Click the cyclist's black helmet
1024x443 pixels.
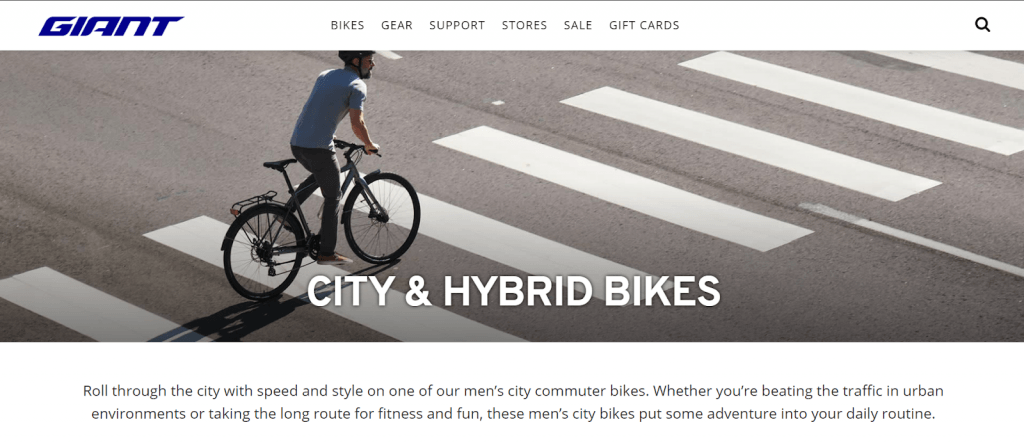click(x=356, y=57)
